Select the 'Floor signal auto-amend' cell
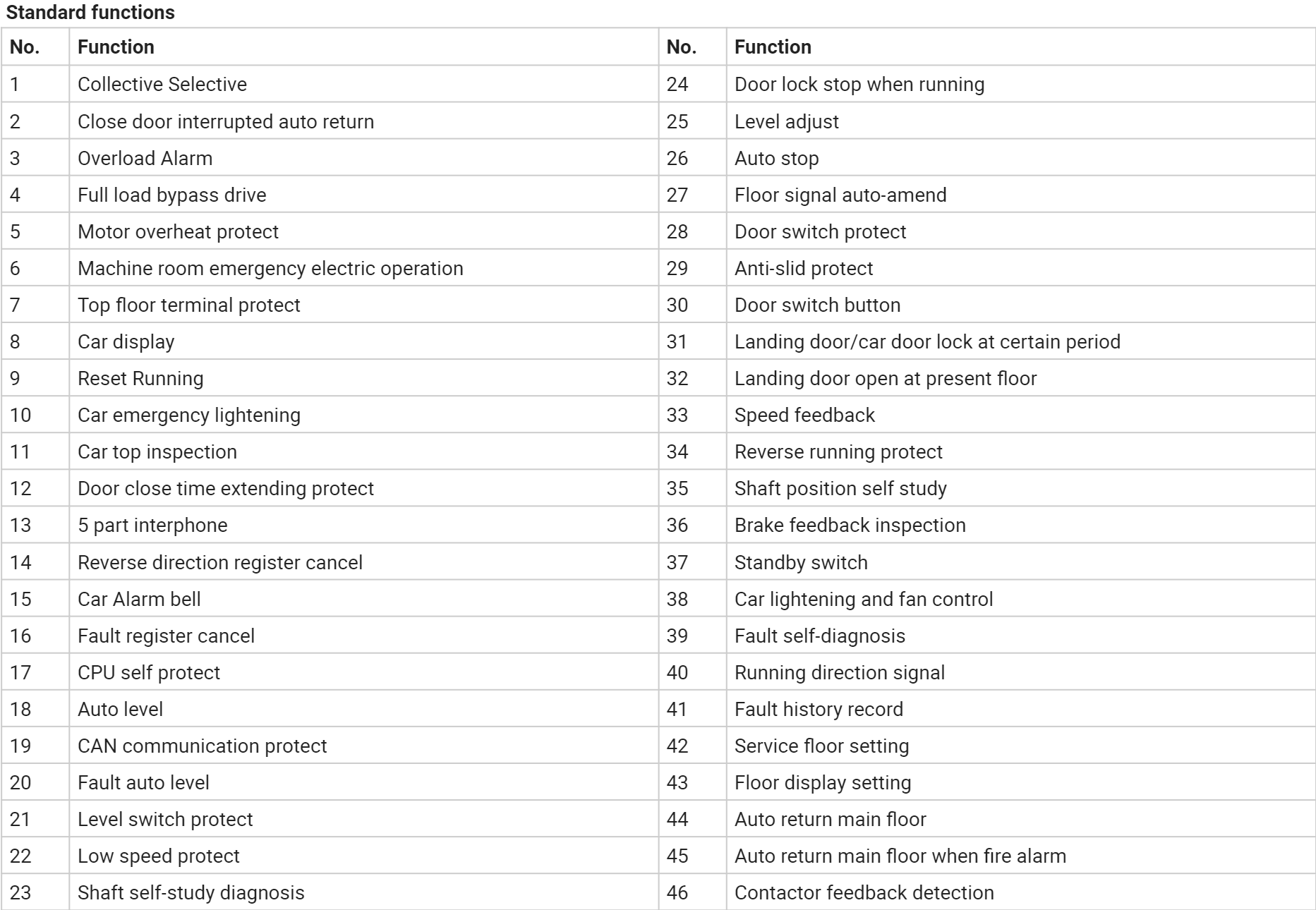This screenshot has height=910, width=1316. click(840, 195)
